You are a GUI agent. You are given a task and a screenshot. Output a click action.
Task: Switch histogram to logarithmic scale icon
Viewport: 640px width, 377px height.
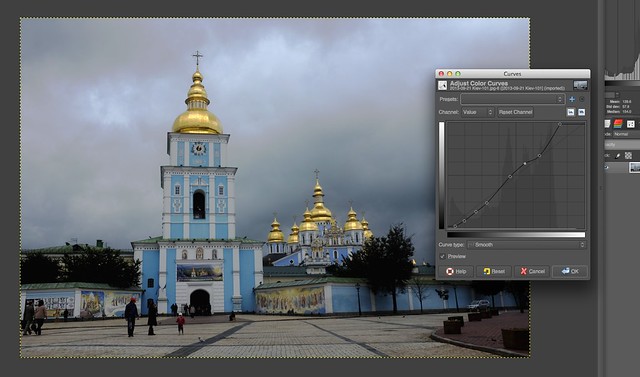click(x=582, y=112)
